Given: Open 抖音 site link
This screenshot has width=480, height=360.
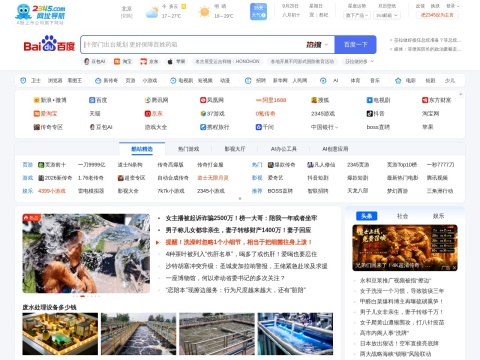Looking at the screenshot, I should pyautogui.click(x=375, y=114).
